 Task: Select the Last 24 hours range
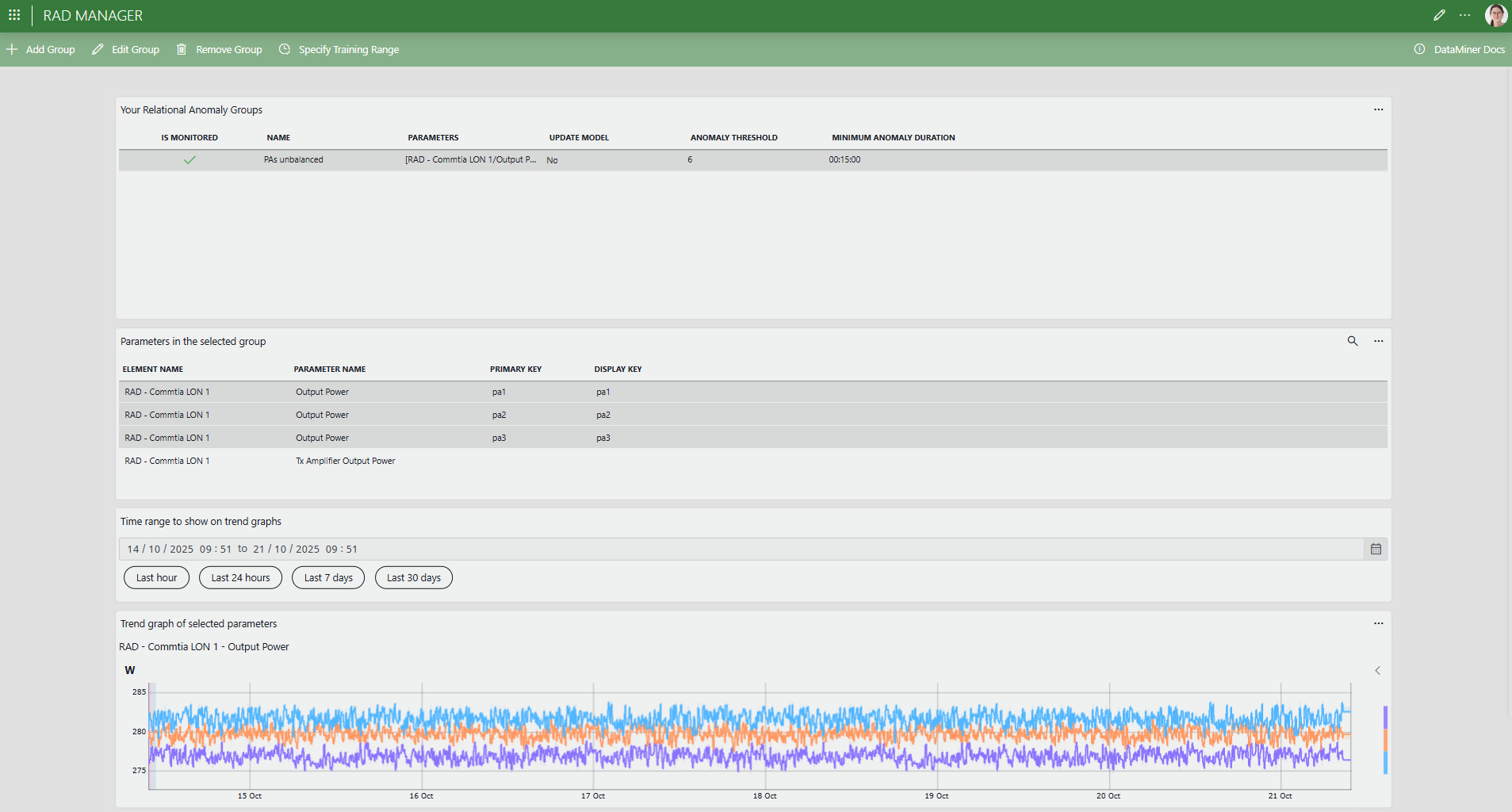pyautogui.click(x=239, y=577)
